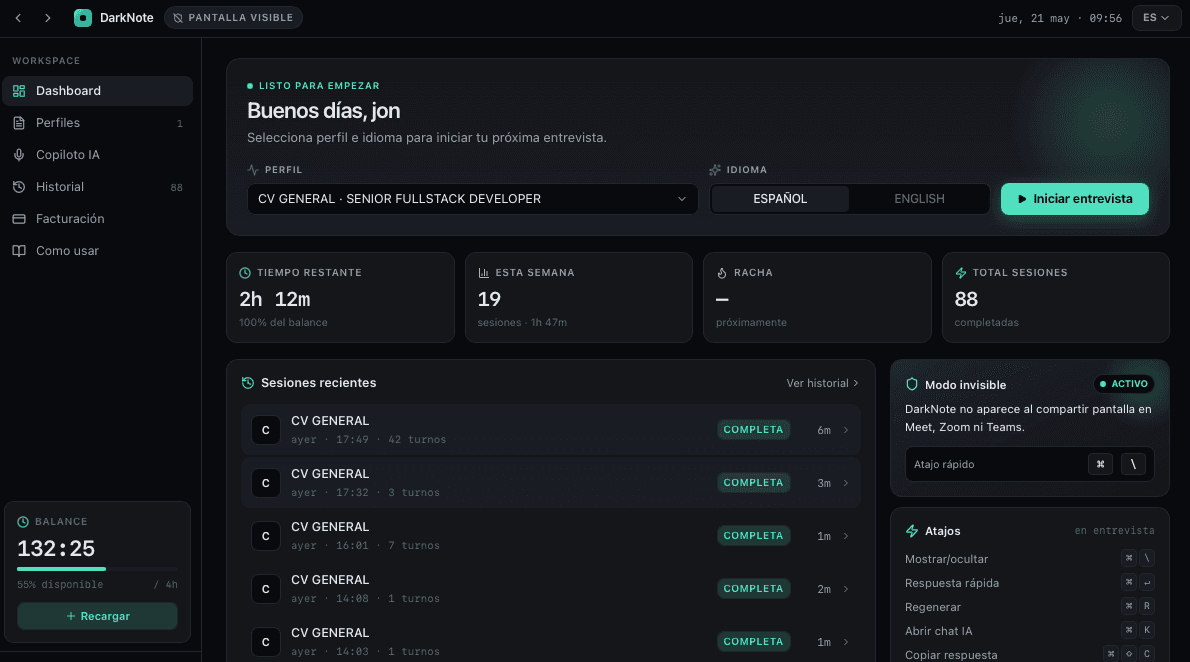Image resolution: width=1190 pixels, height=662 pixels.
Task: Click the Mostrar/ocultar shortcut row
Action: click(x=1029, y=559)
